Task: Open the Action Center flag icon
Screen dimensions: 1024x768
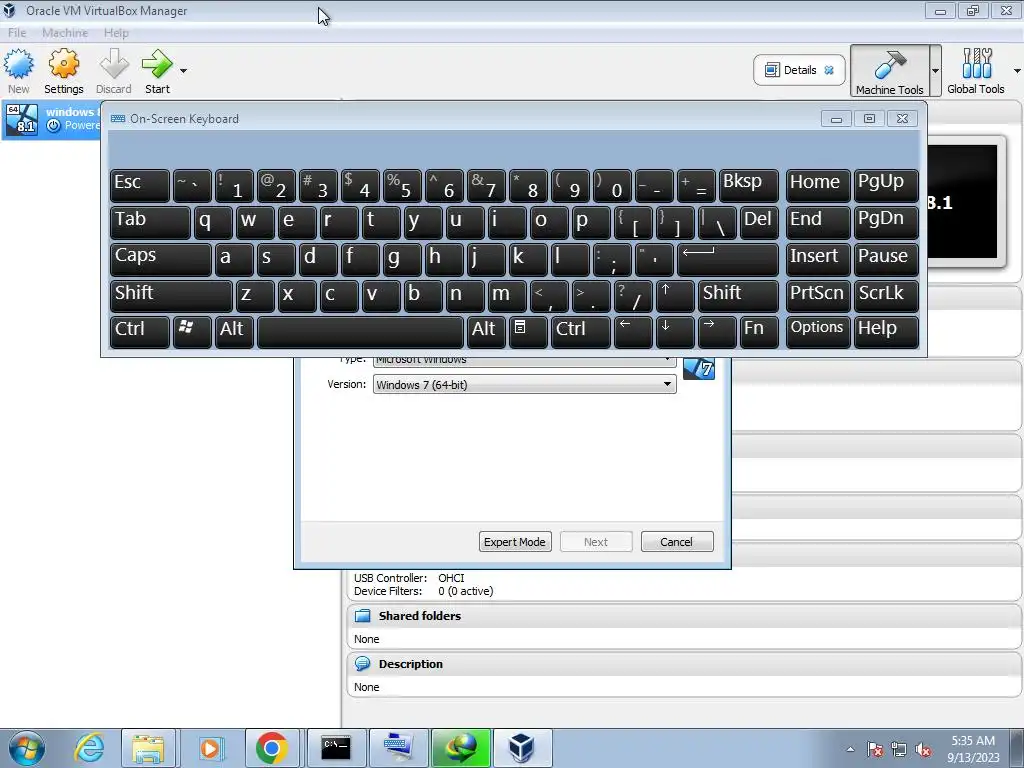Action: click(x=874, y=749)
